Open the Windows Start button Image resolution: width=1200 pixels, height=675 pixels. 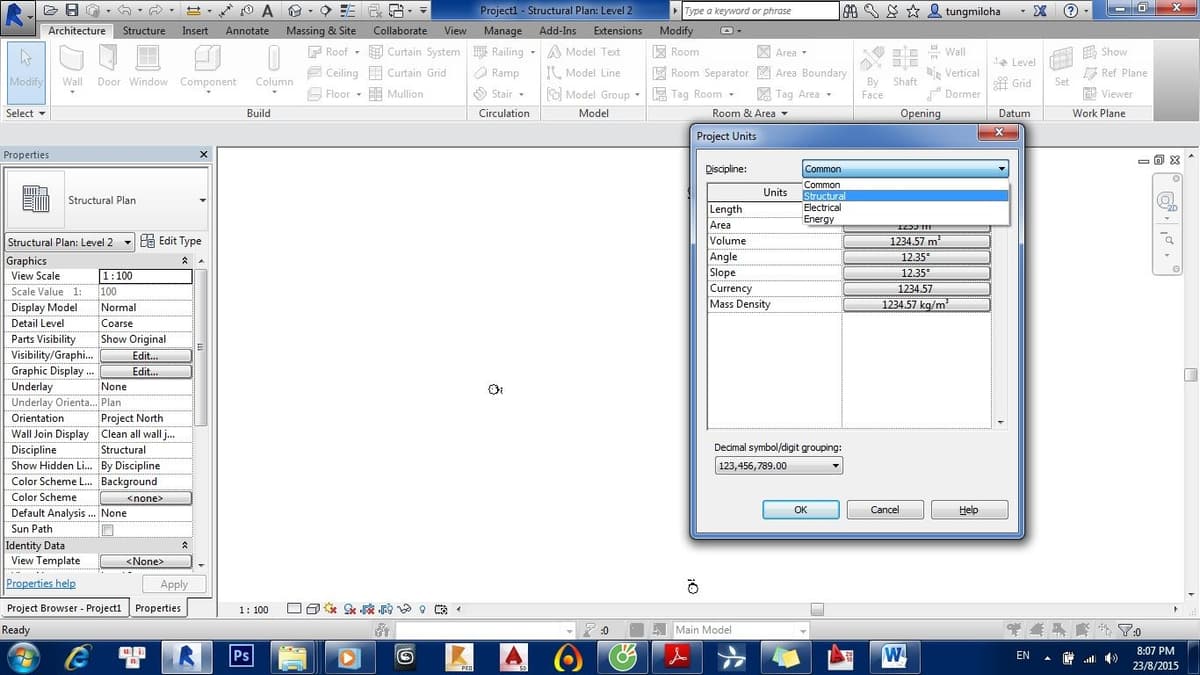tap(23, 656)
